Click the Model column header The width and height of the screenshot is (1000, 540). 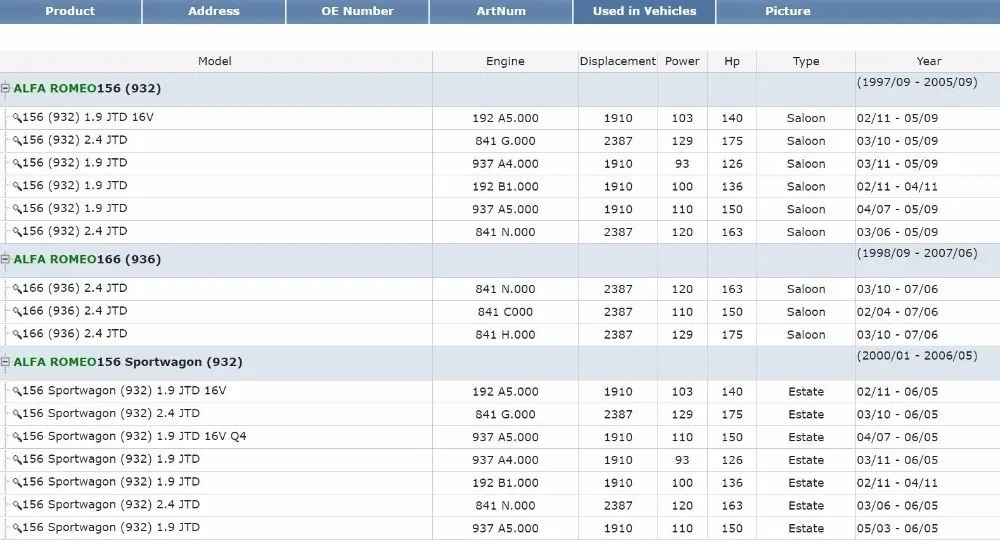[x=215, y=61]
